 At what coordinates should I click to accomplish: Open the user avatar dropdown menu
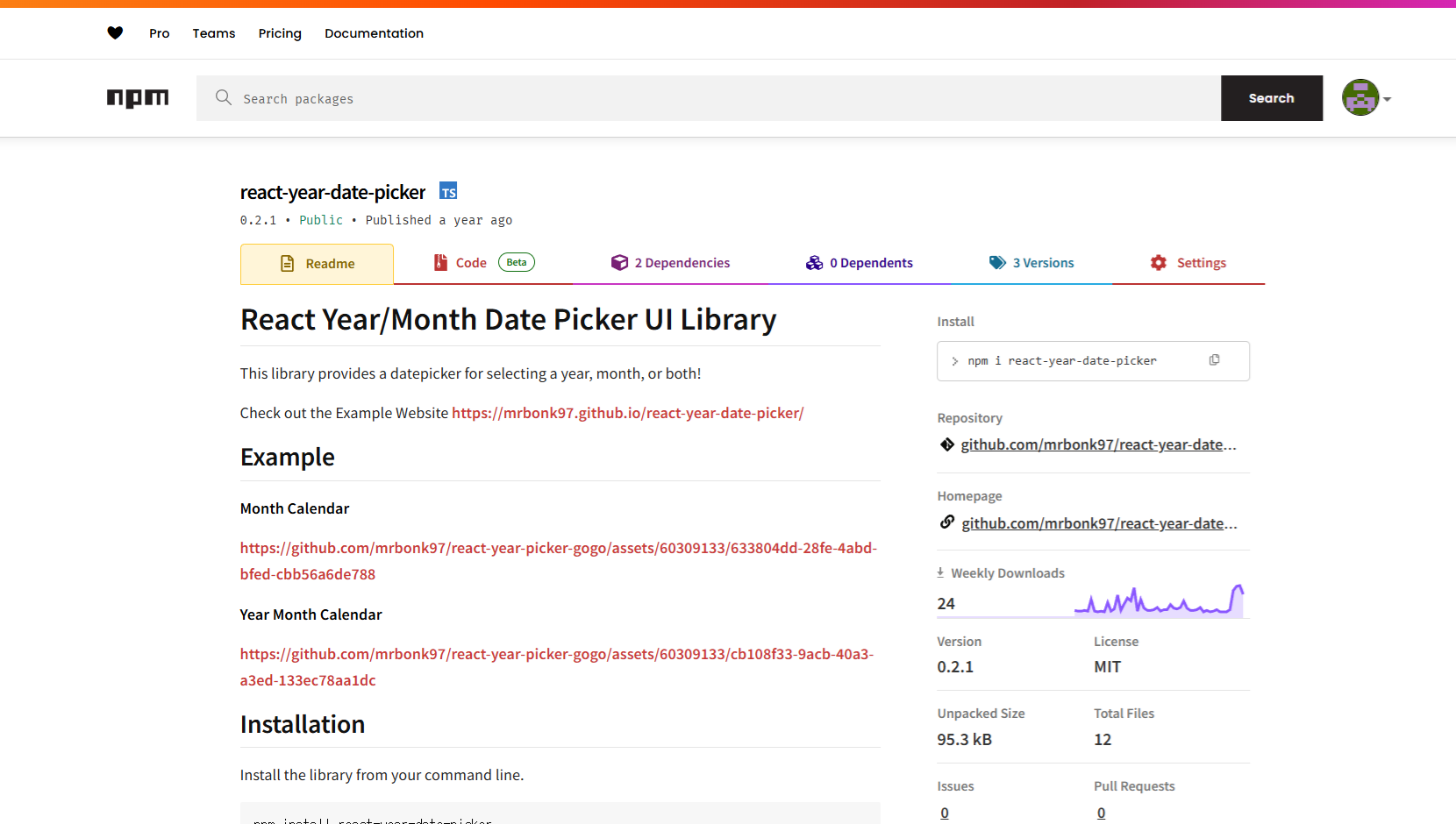click(x=1367, y=98)
